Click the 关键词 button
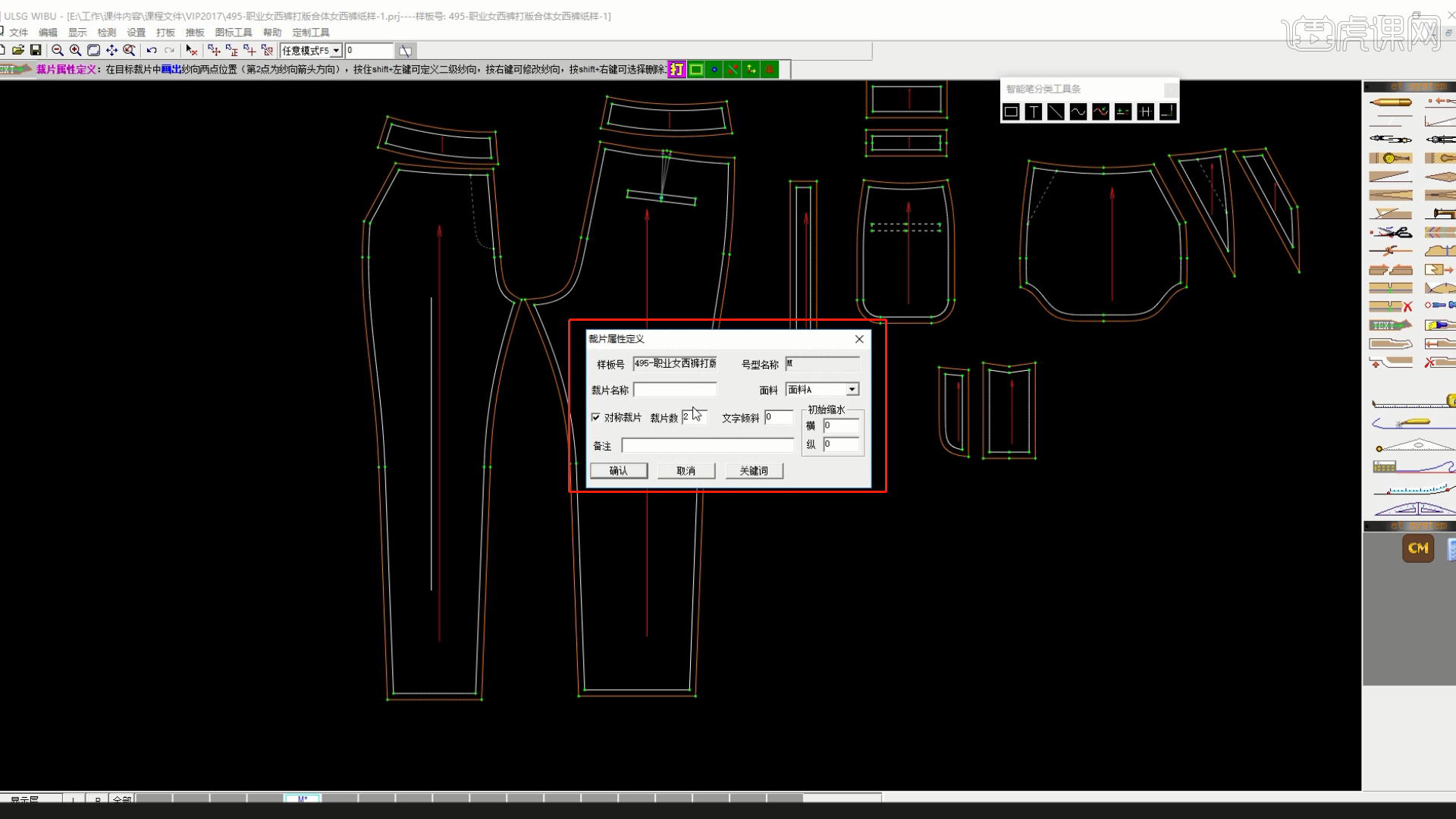Image resolution: width=1456 pixels, height=819 pixels. [753, 471]
